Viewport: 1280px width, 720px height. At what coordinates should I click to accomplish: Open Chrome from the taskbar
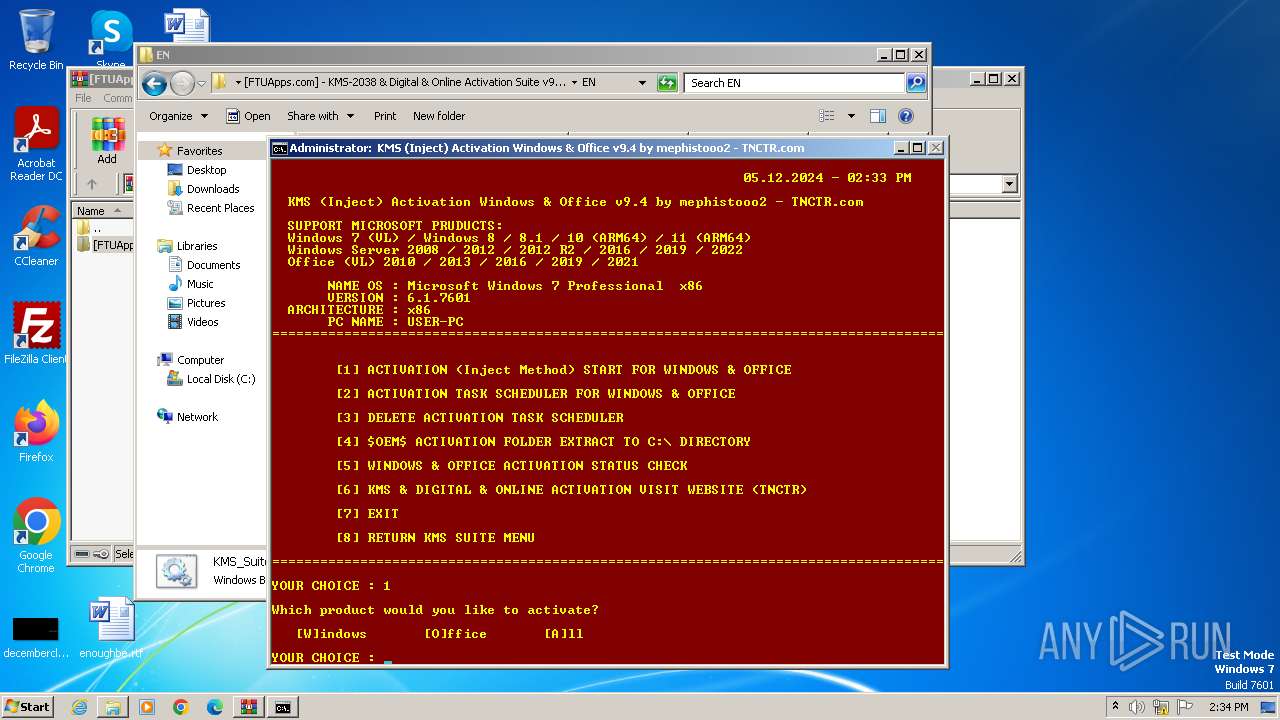[181, 707]
